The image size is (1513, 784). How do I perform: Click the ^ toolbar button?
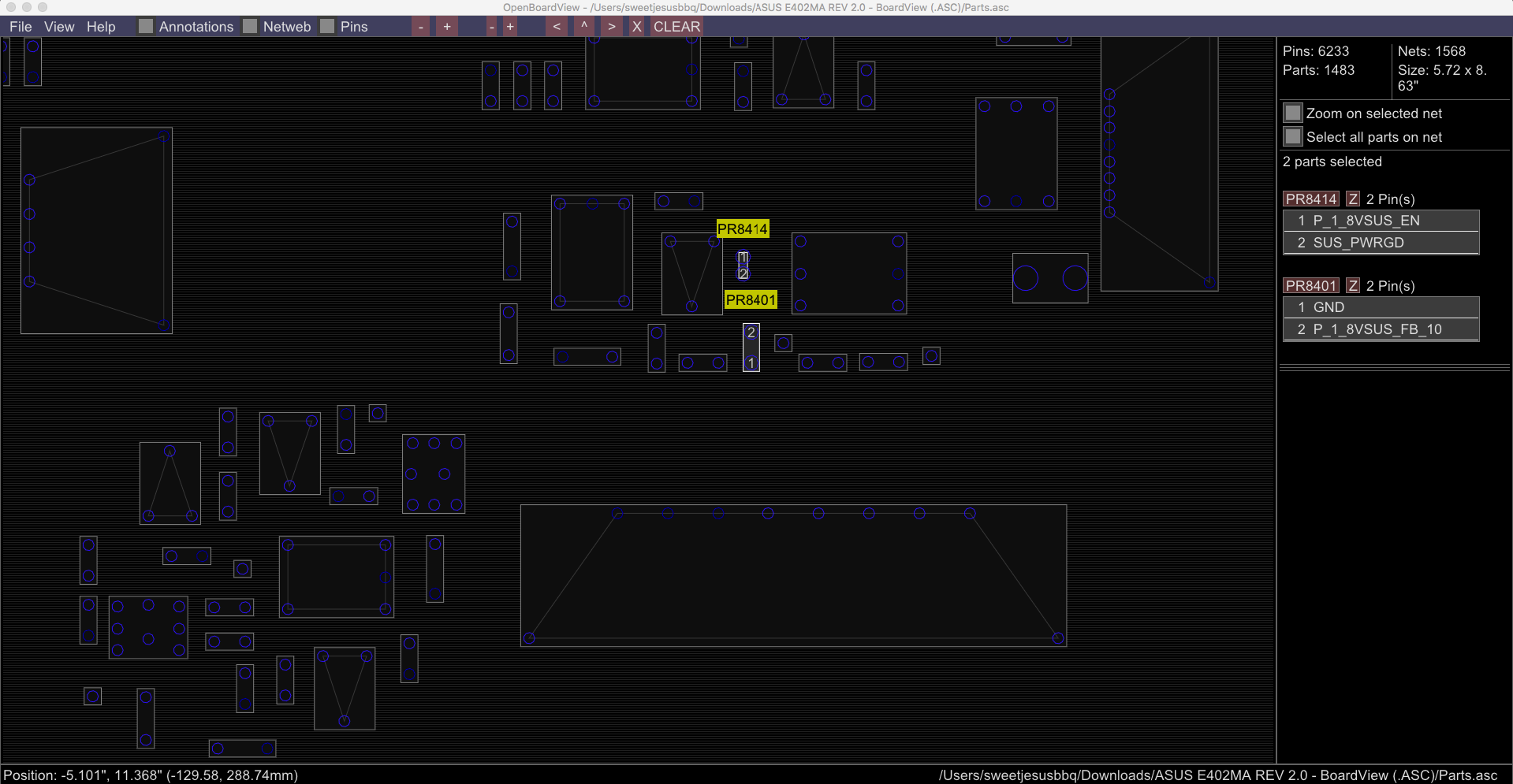584,27
